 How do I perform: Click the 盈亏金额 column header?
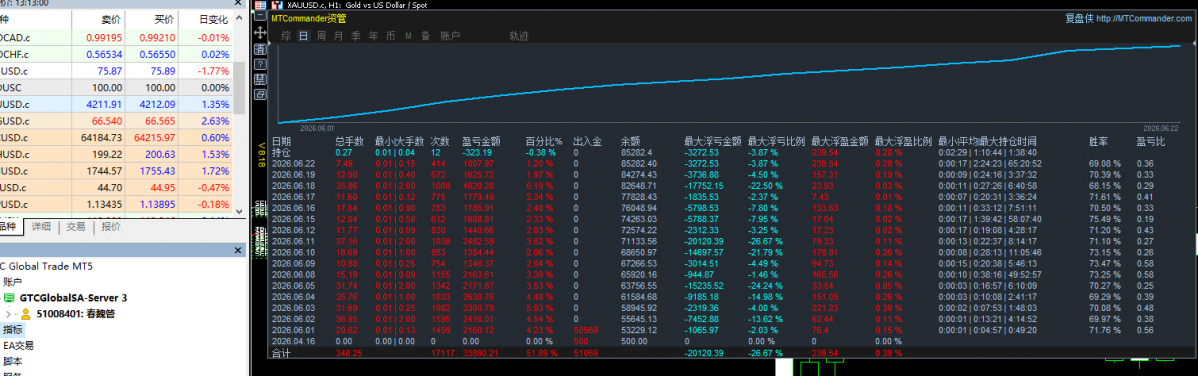pyautogui.click(x=481, y=141)
